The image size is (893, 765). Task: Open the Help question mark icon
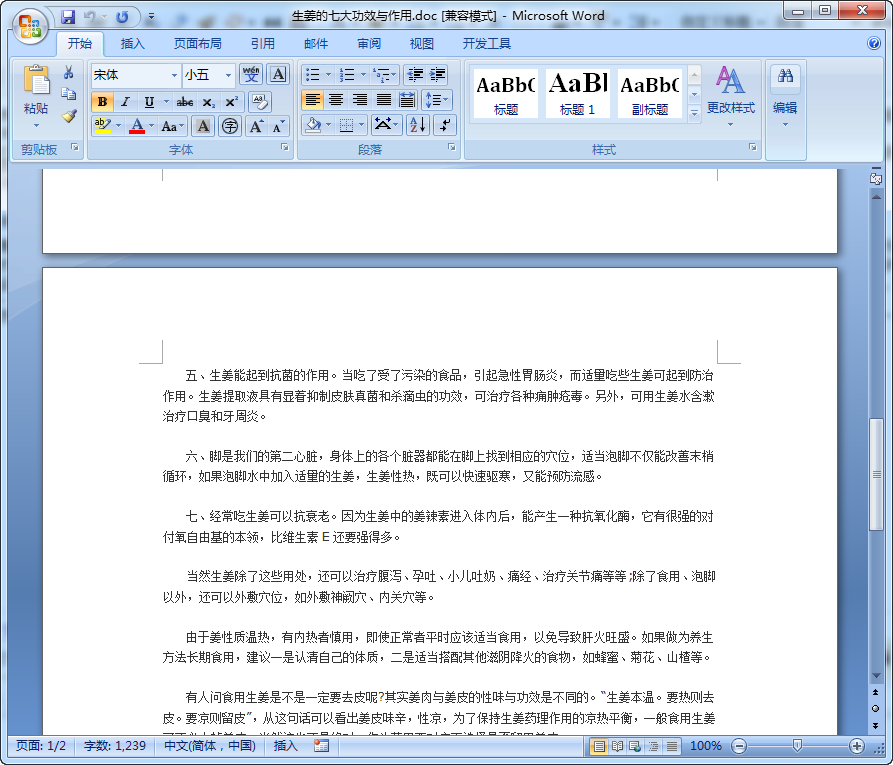[874, 43]
